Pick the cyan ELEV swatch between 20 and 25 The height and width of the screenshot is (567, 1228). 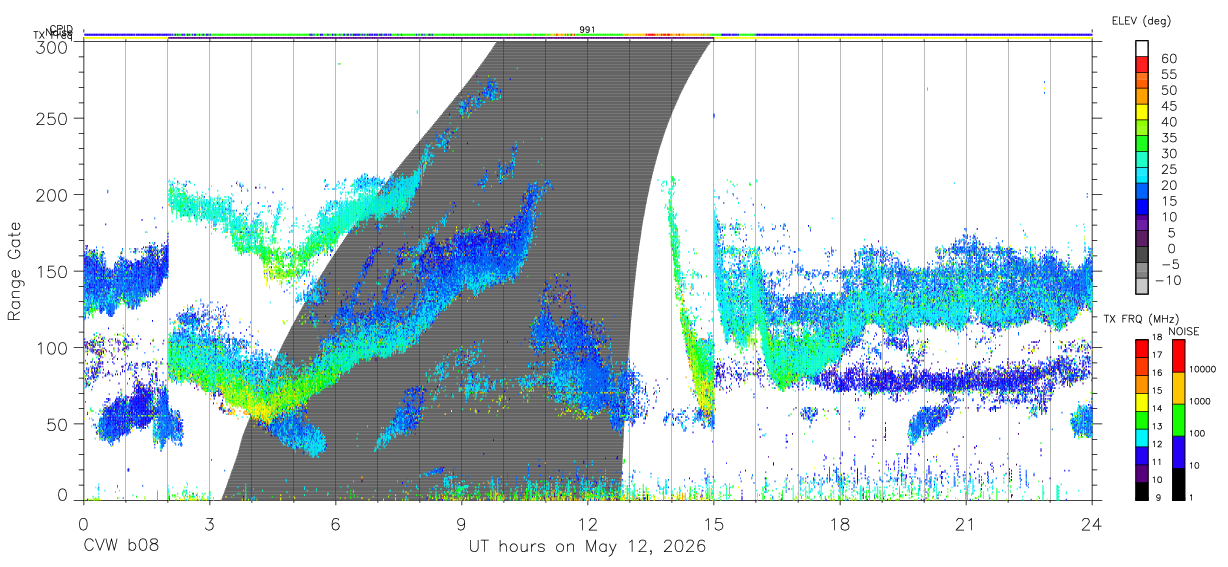pyautogui.click(x=1143, y=176)
